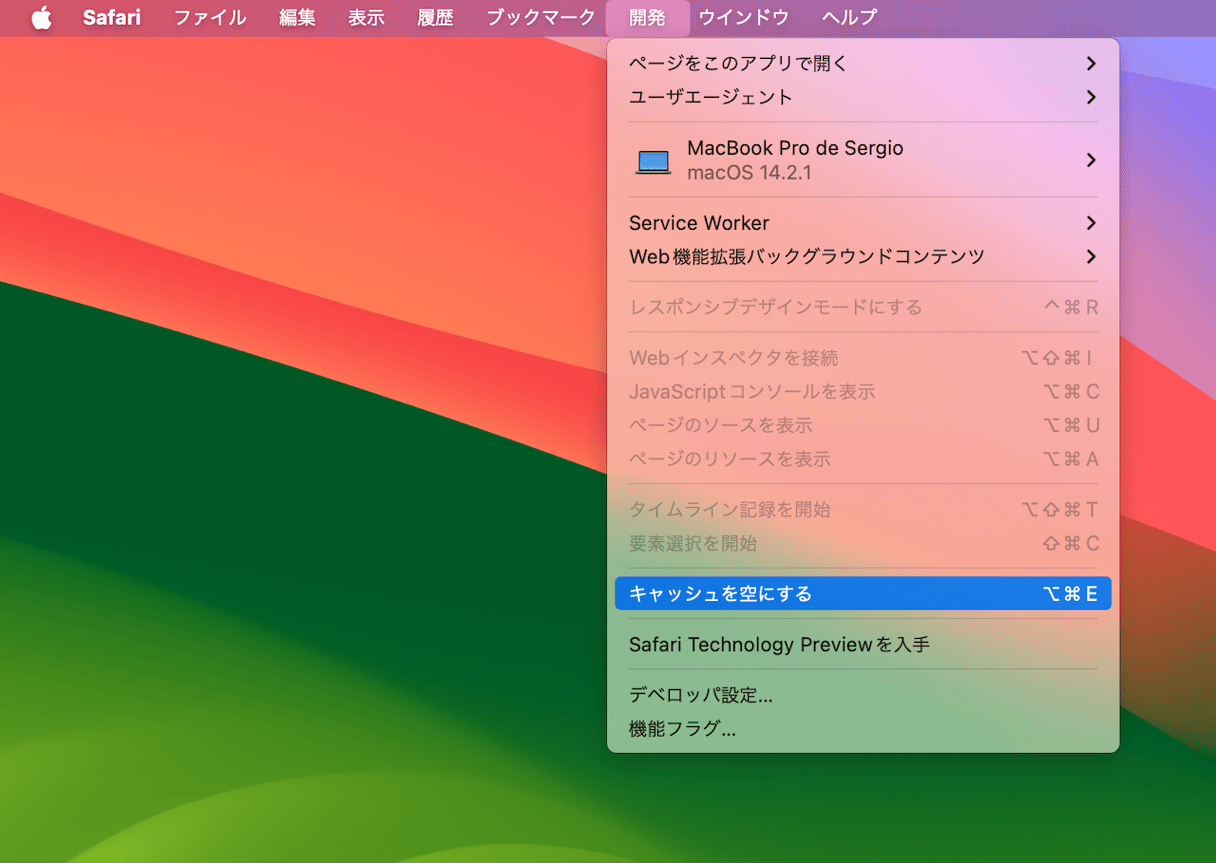Open the Apple logo menu
The image size is (1216, 863).
[41, 18]
